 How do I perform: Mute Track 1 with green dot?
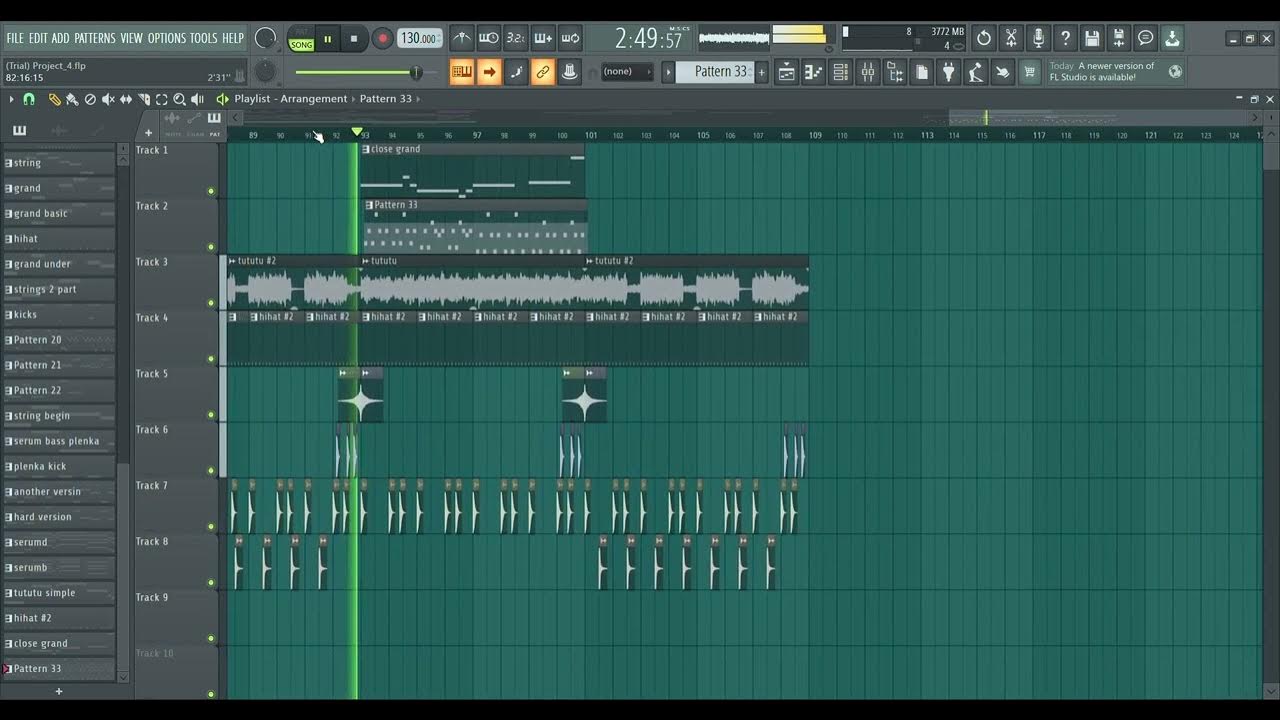coord(211,191)
